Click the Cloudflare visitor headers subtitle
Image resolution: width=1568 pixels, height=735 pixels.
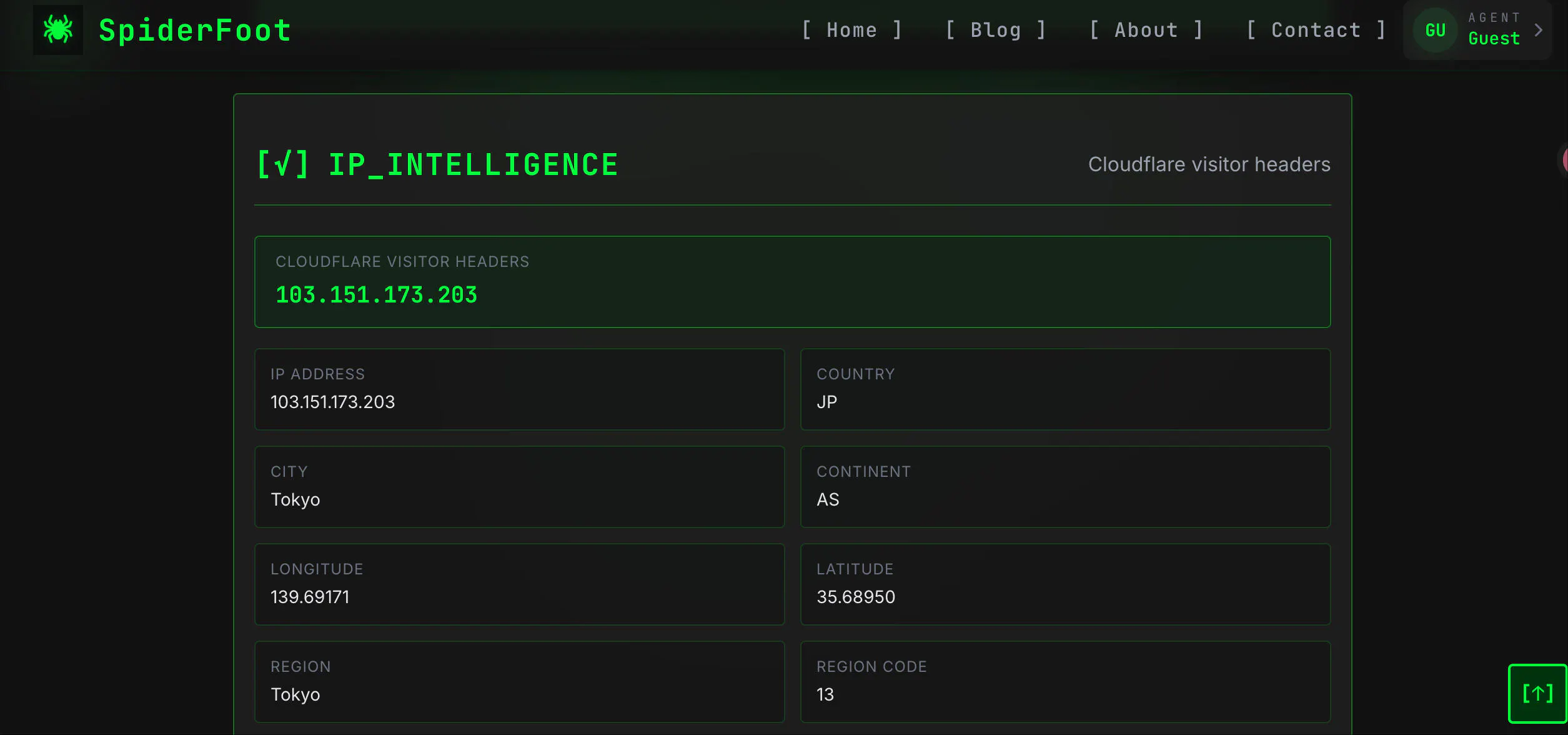(1209, 164)
